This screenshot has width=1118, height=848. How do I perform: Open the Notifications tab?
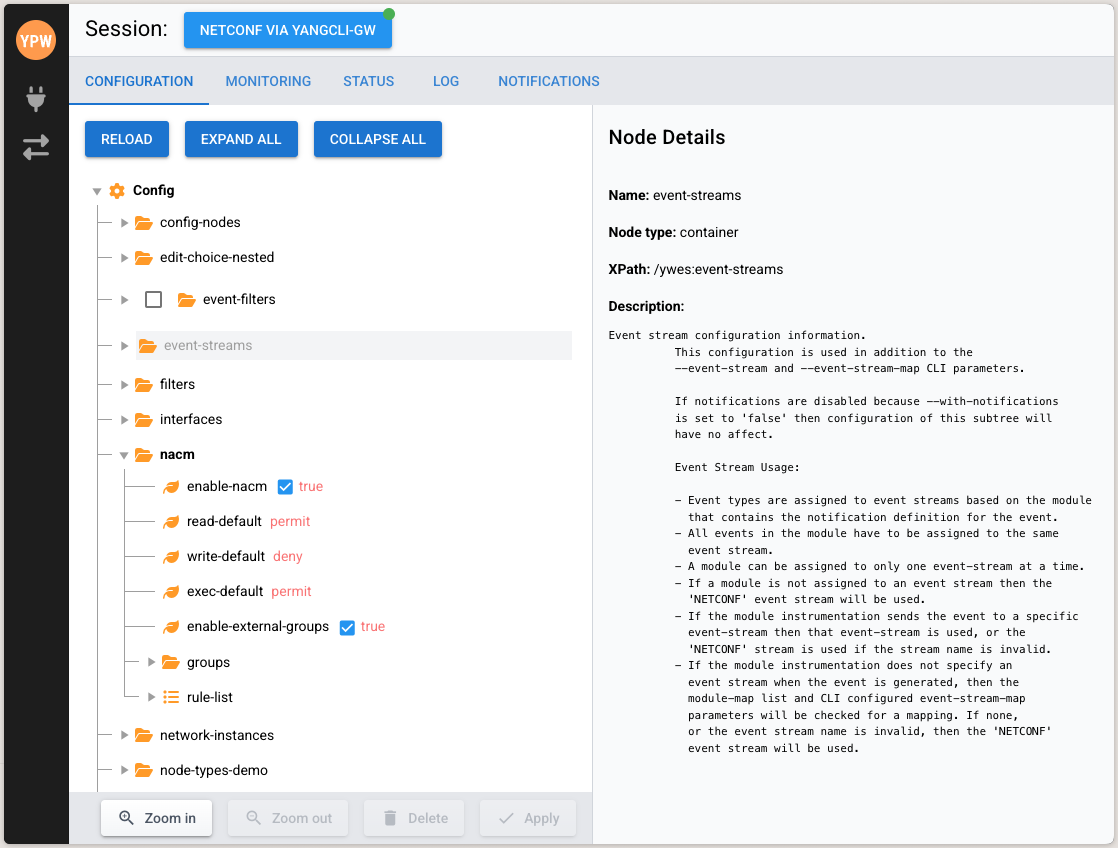click(x=549, y=81)
